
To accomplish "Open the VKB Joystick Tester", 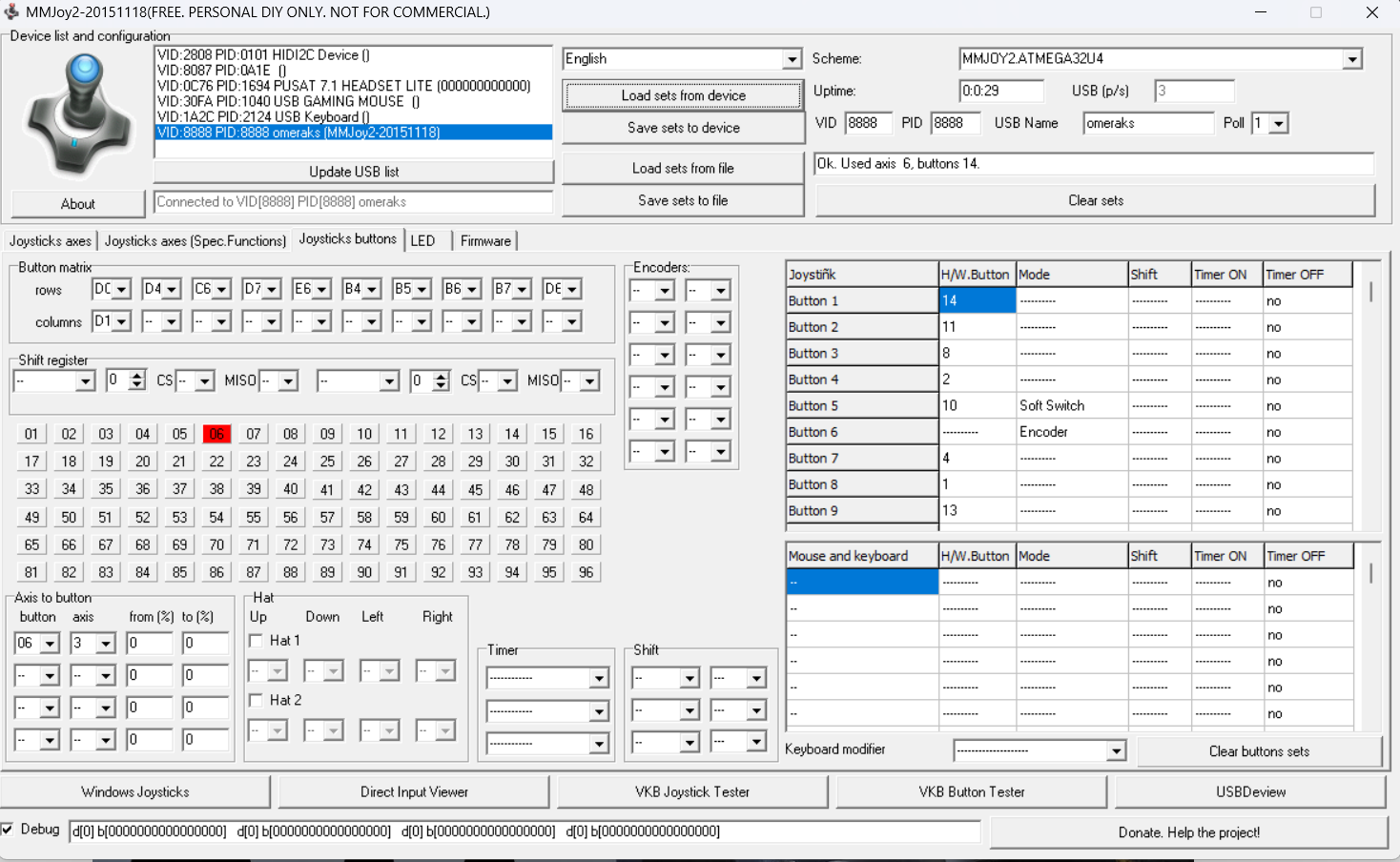I will point(692,791).
